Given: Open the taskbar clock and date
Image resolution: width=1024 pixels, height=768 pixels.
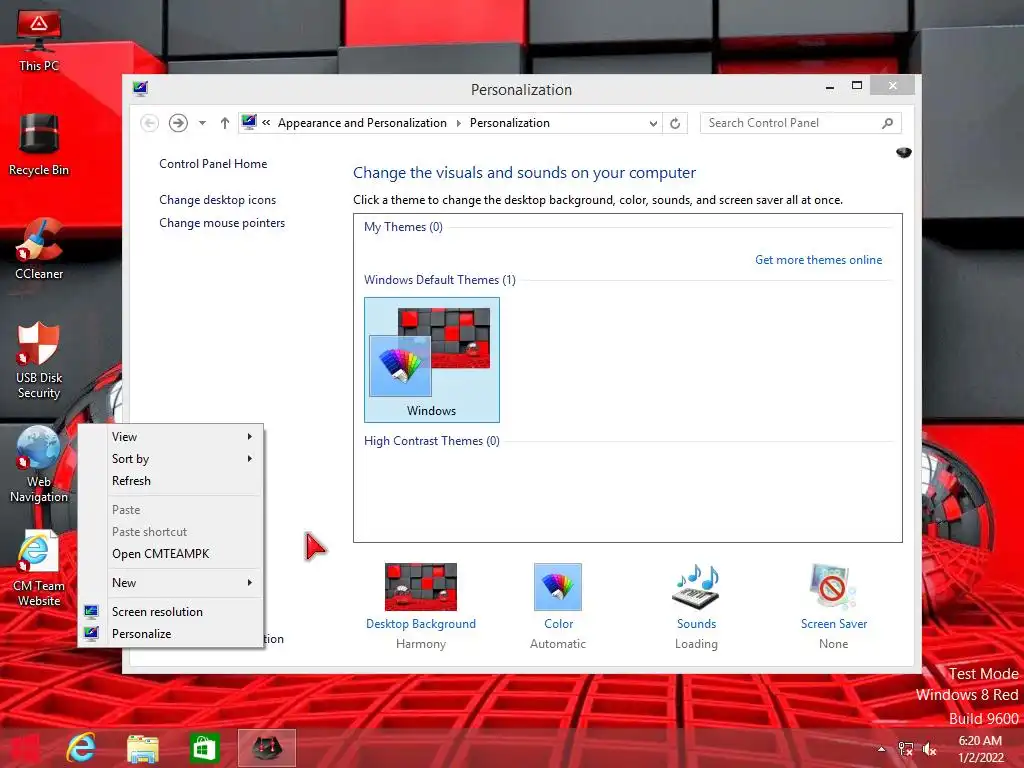Looking at the screenshot, I should point(980,749).
